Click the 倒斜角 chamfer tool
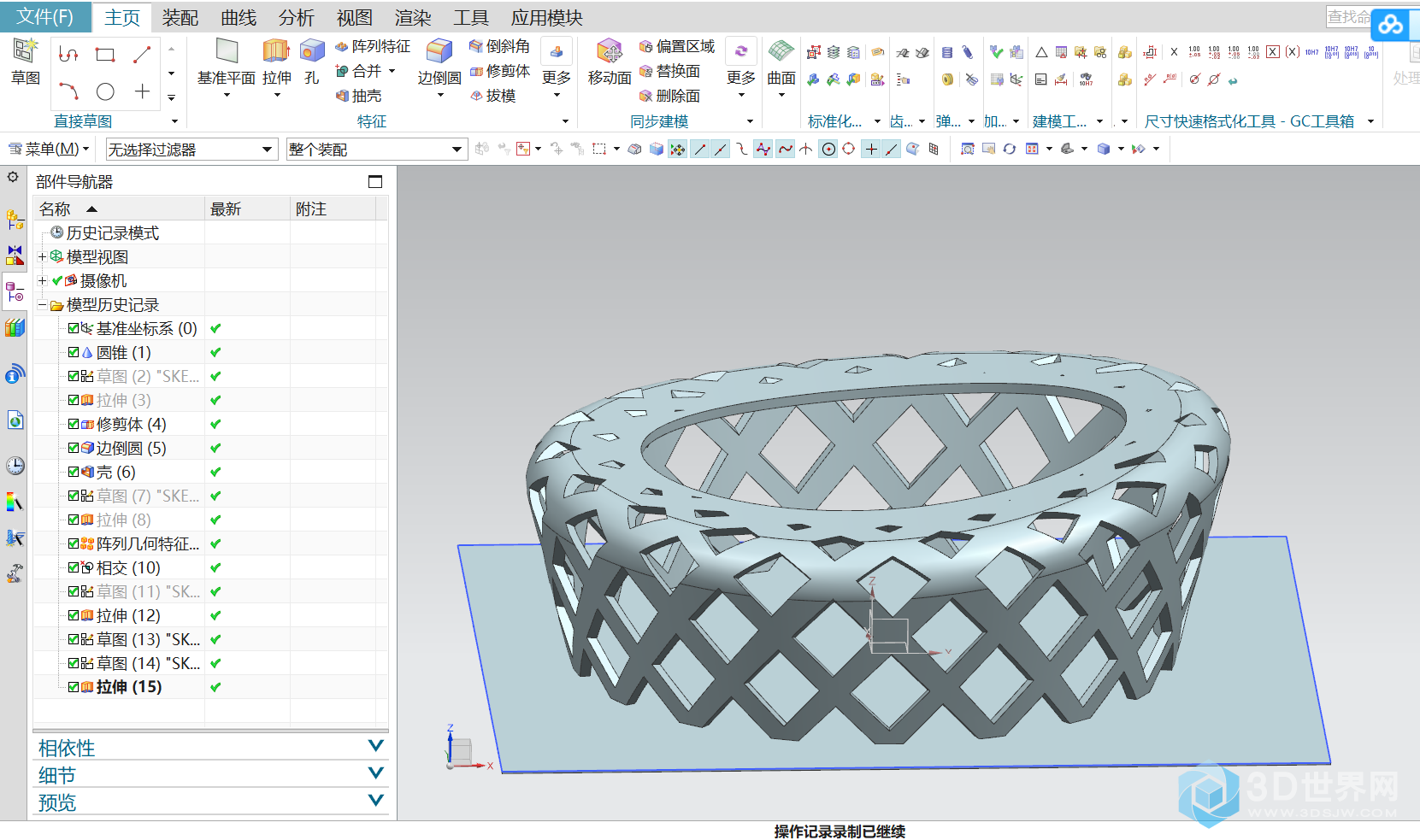 coord(499,46)
